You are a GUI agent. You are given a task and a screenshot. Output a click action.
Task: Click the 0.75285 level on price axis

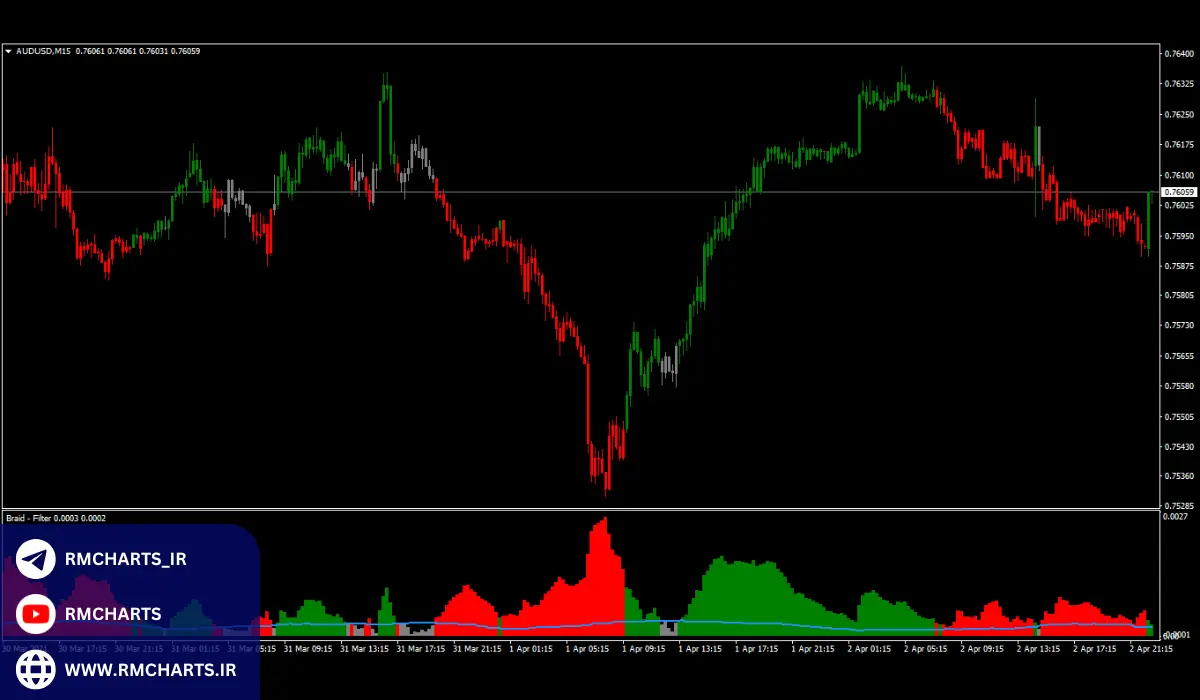1180,506
